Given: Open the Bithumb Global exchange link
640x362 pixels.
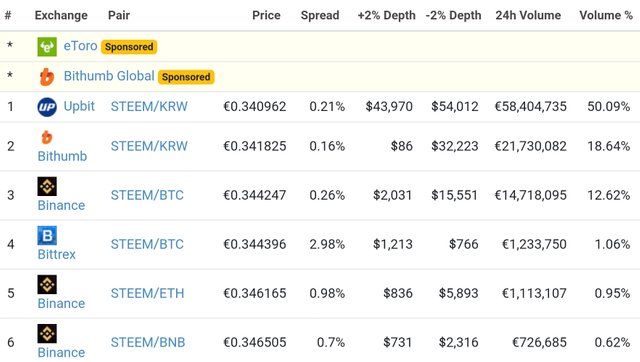Looking at the screenshot, I should coord(109,76).
